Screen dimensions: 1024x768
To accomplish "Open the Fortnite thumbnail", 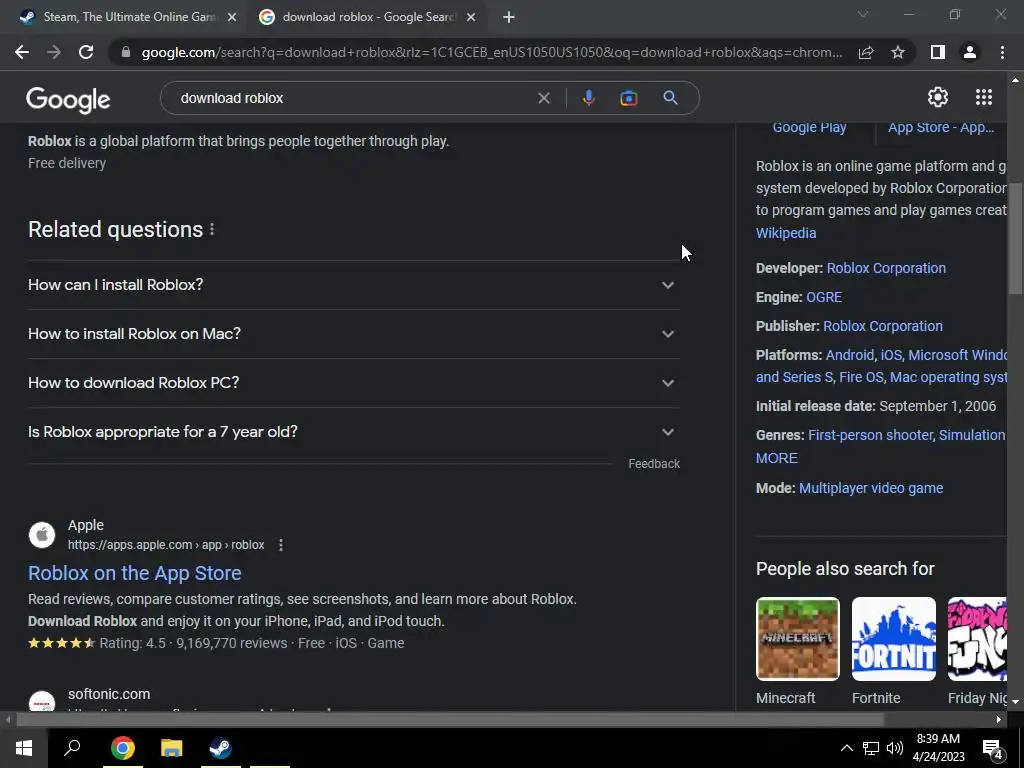I will coord(893,639).
